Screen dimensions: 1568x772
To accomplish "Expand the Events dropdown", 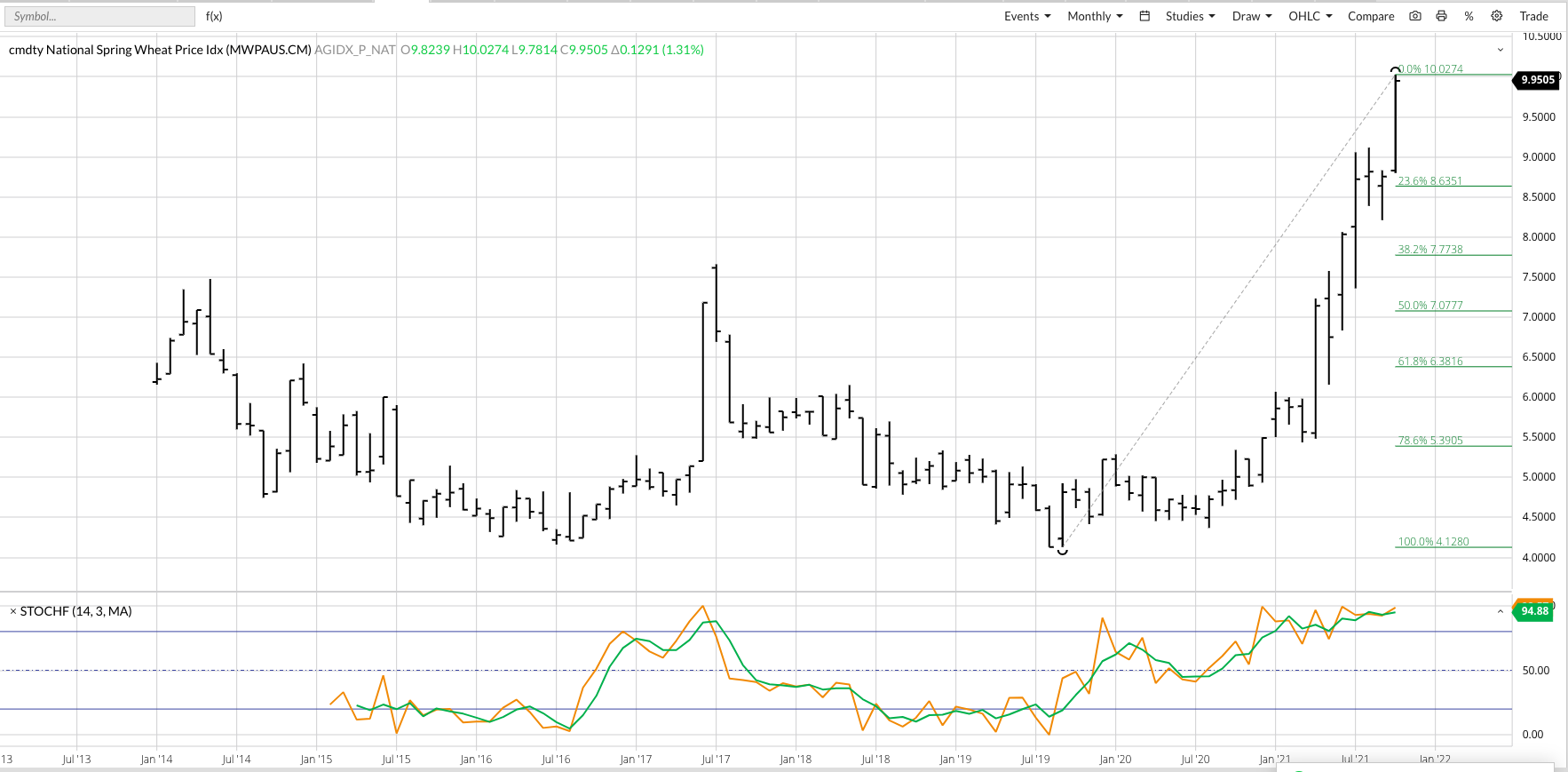I will point(1026,16).
